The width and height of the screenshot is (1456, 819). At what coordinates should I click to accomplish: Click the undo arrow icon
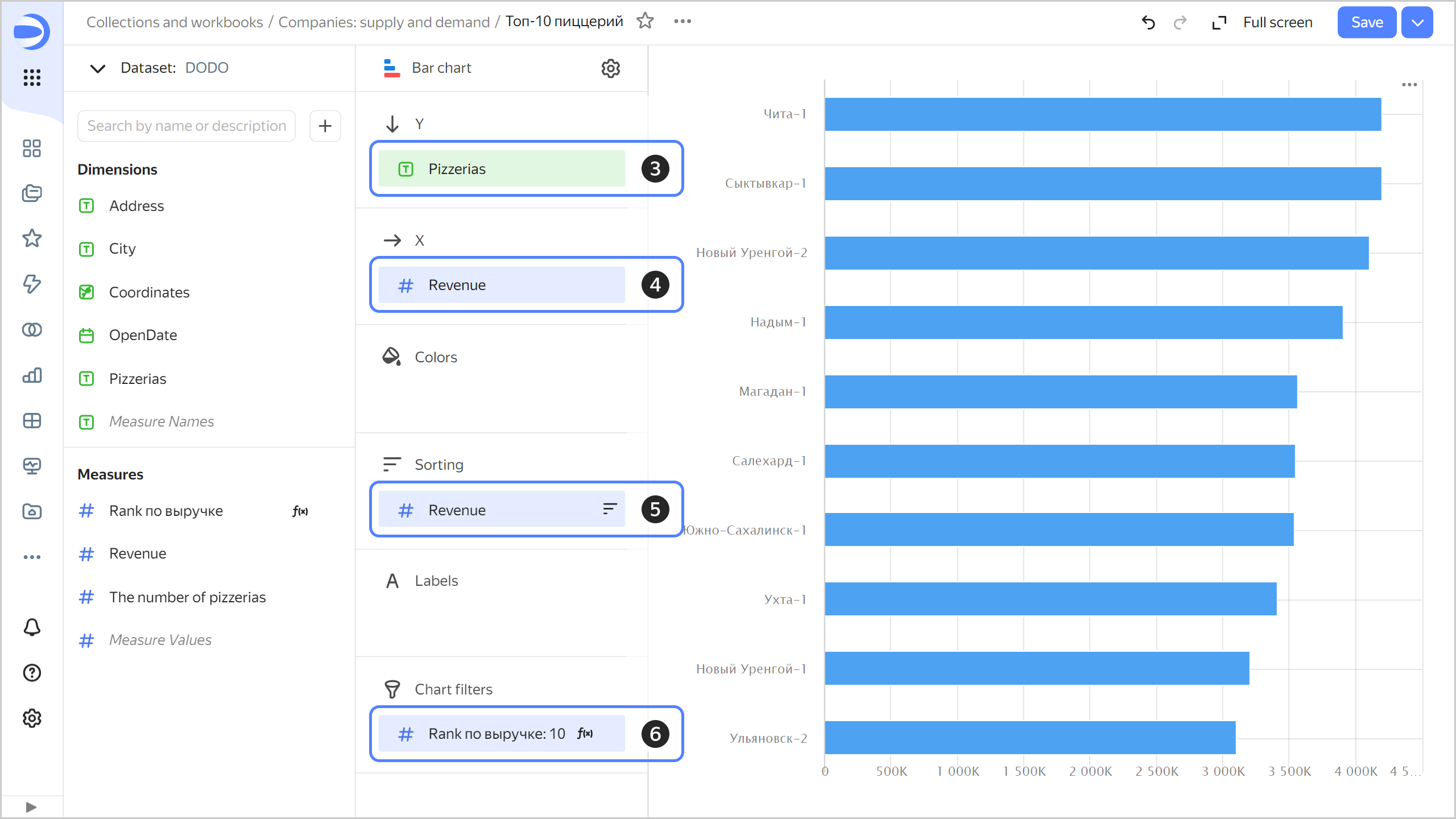point(1148,22)
